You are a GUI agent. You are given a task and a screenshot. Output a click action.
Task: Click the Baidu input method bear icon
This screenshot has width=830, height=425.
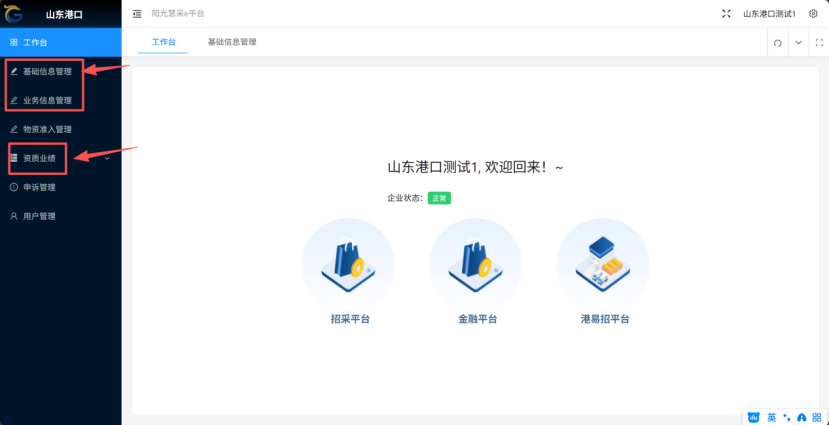pyautogui.click(x=754, y=416)
